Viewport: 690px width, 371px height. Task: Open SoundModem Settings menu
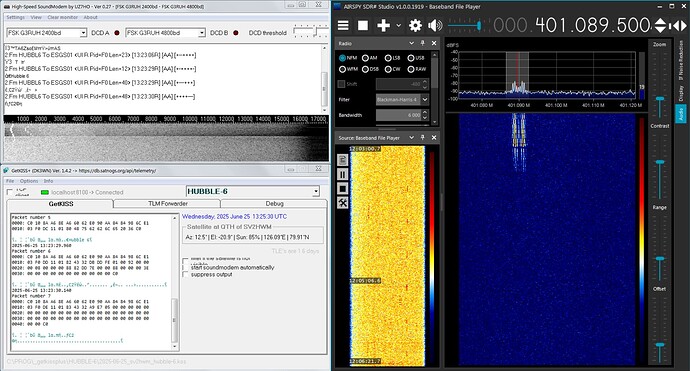pyautogui.click(x=15, y=17)
